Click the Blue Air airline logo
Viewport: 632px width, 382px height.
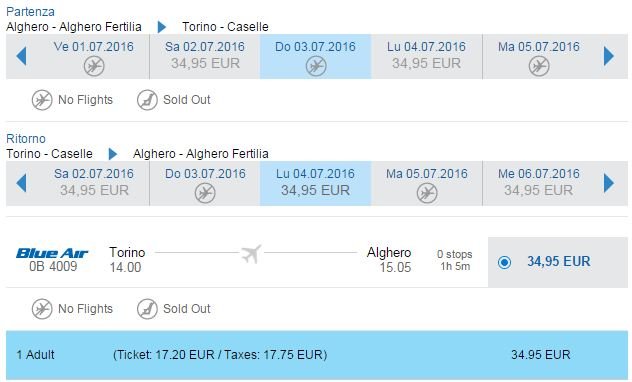tap(52, 253)
